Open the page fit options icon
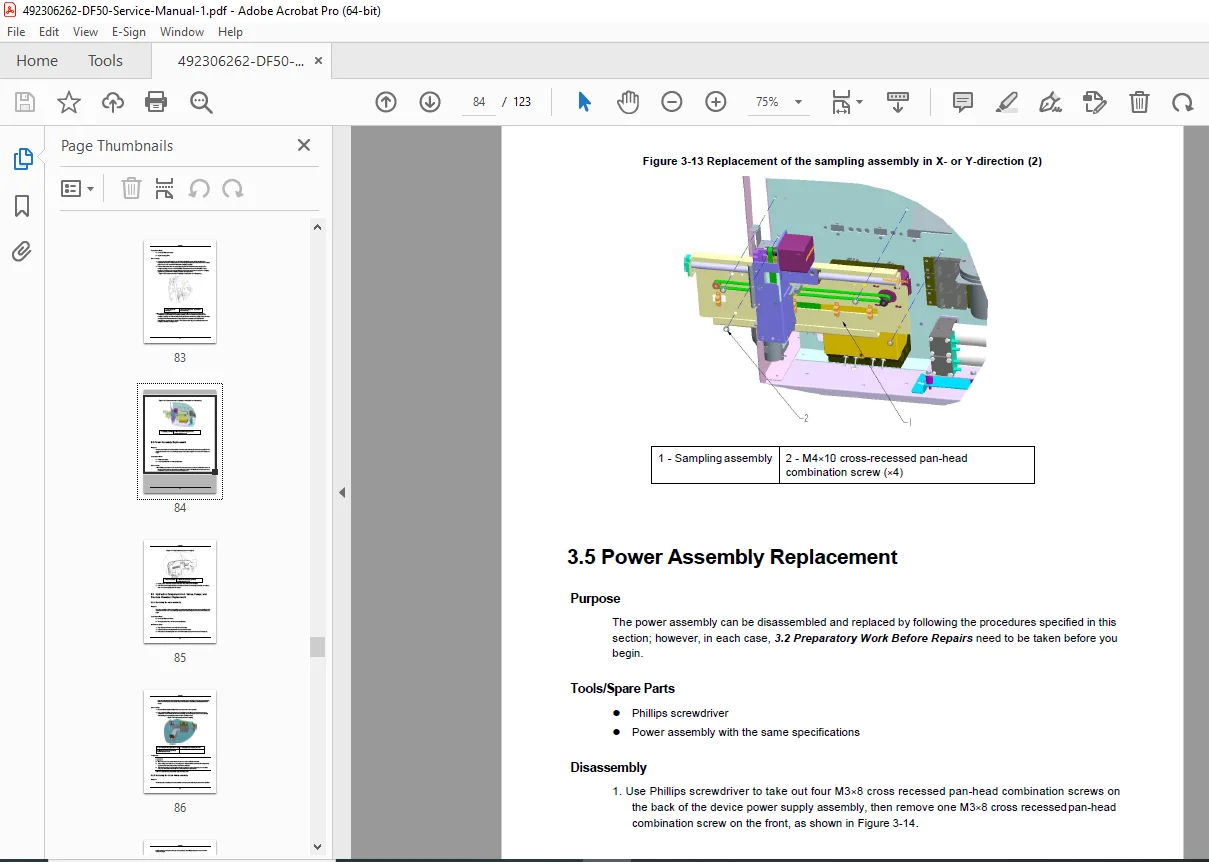 coord(843,102)
